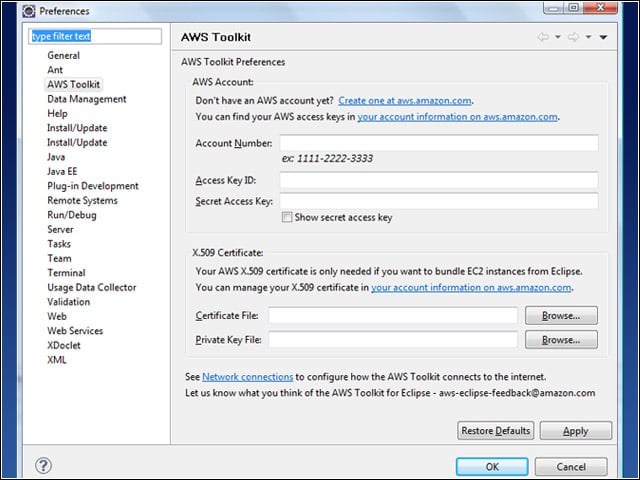Viewport: 640px width, 480px height.
Task: Select Run/Debug preference category
Action: pos(72,215)
